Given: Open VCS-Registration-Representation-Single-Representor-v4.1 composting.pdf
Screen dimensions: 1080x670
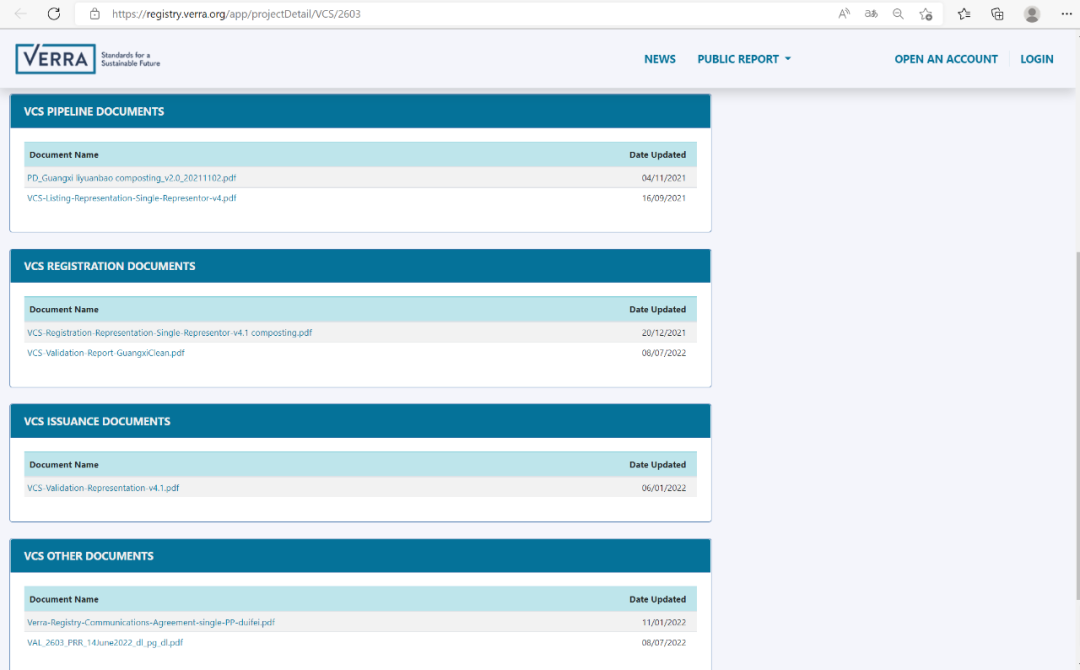Looking at the screenshot, I should click(x=169, y=333).
